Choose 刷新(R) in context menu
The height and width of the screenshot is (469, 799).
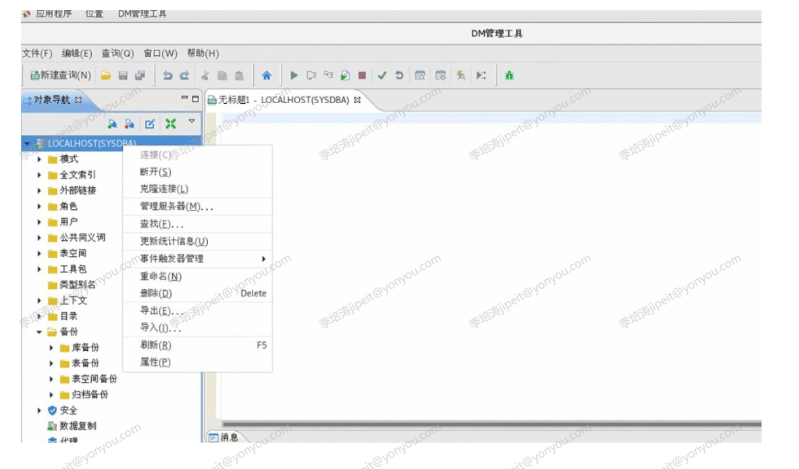click(x=198, y=345)
